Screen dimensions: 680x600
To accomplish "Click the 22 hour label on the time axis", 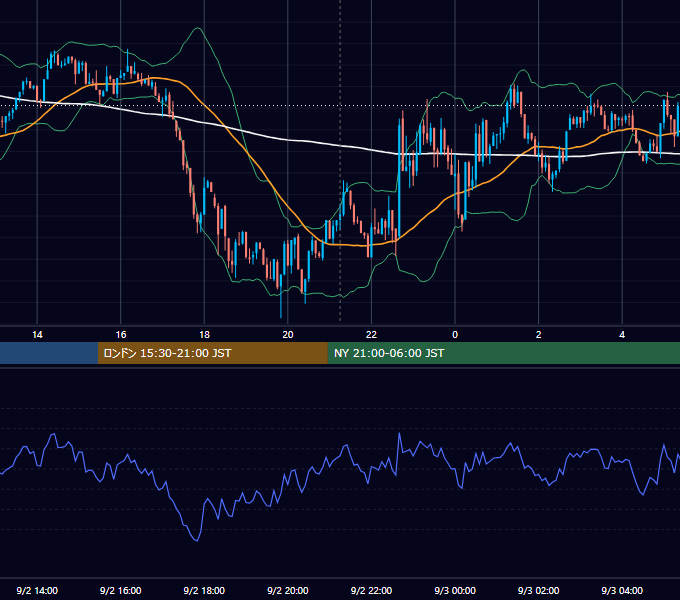I will click(371, 334).
